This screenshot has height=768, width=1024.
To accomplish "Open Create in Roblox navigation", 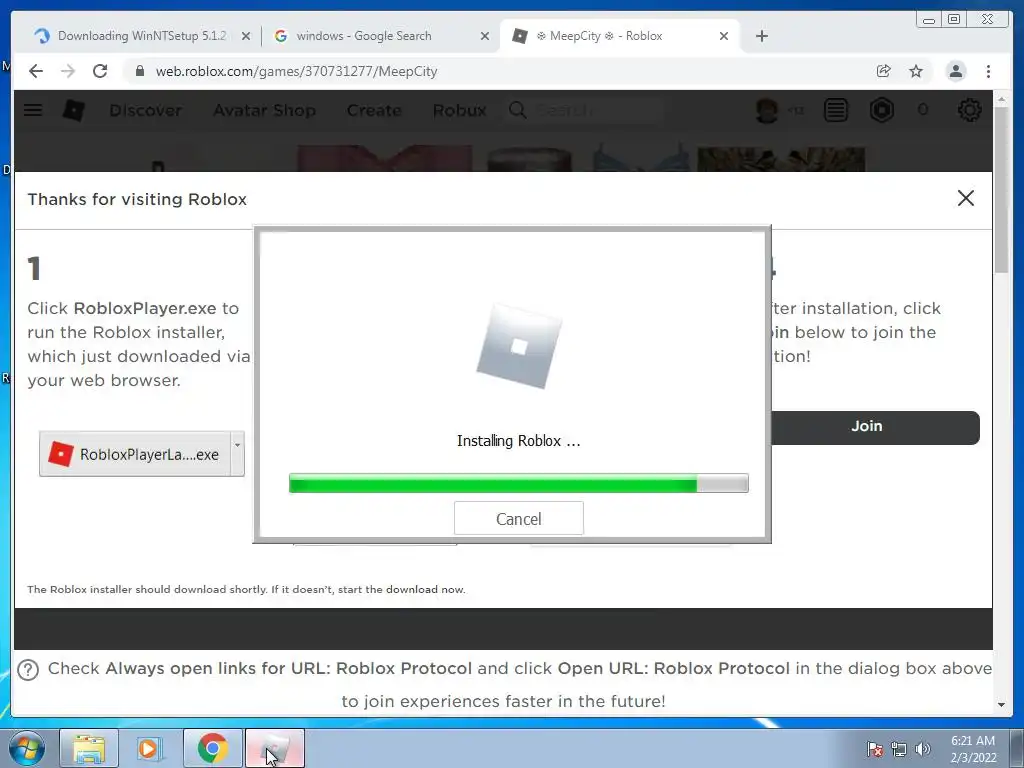I will 374,110.
